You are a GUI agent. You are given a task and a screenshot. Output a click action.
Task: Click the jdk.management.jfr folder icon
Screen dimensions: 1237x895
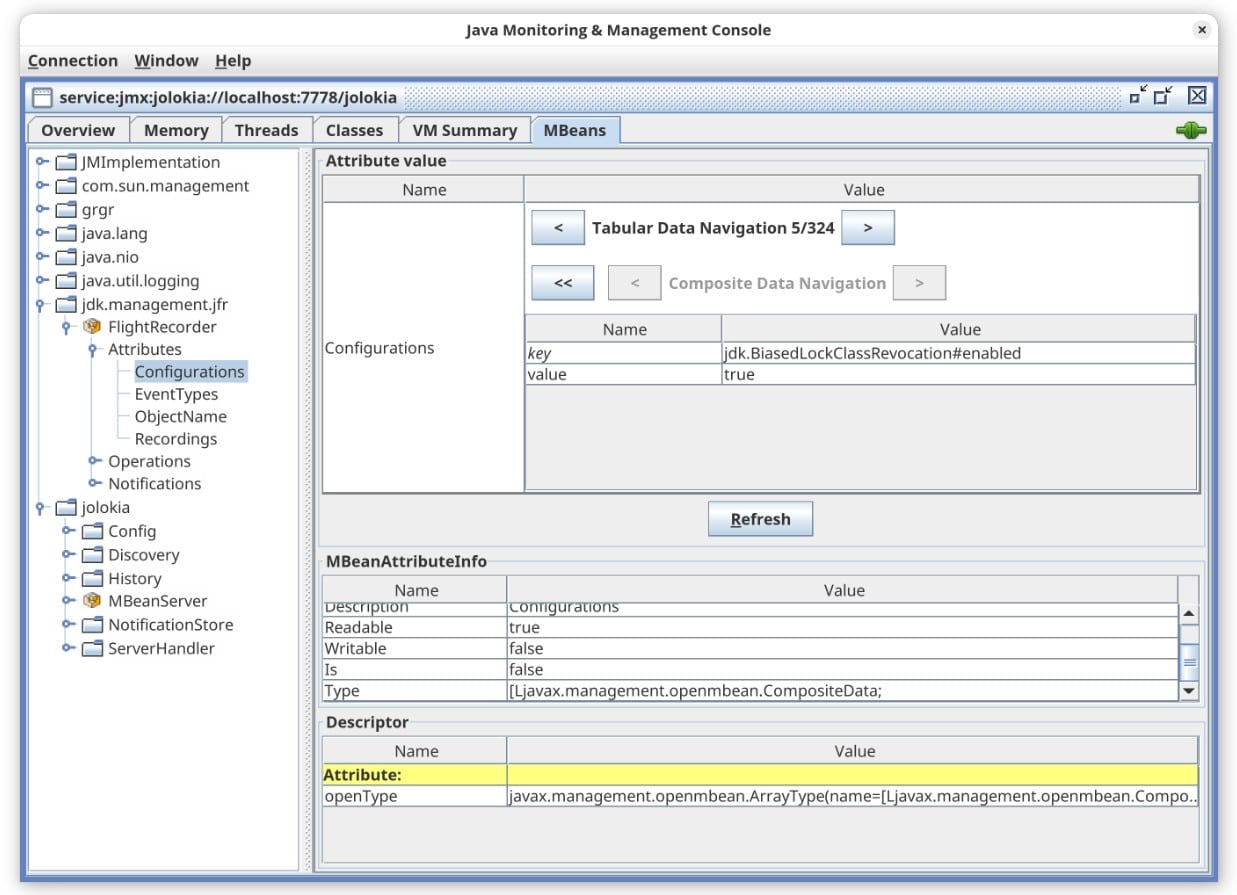coord(66,305)
